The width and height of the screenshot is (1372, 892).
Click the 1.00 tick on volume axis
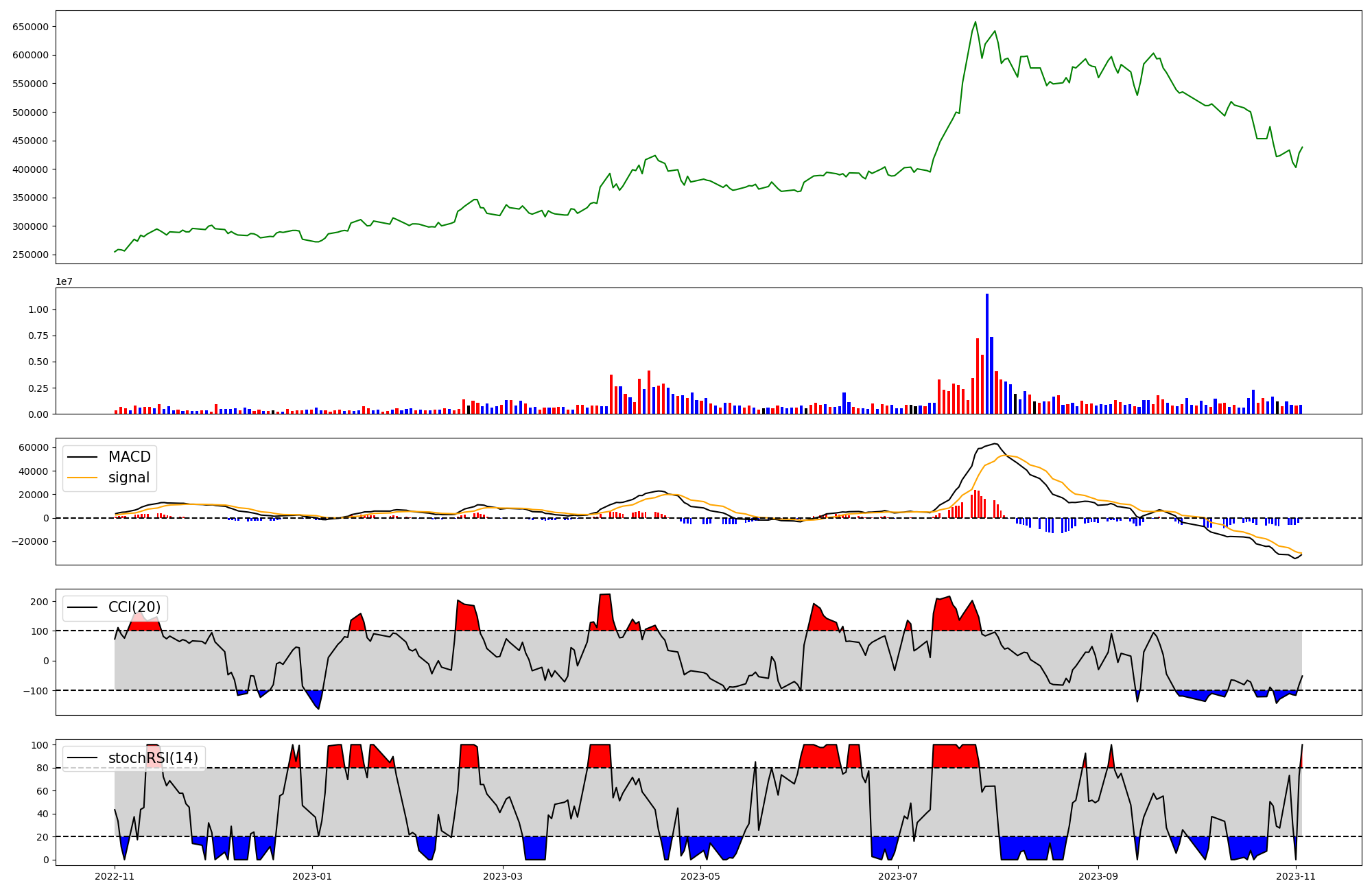[x=38, y=310]
